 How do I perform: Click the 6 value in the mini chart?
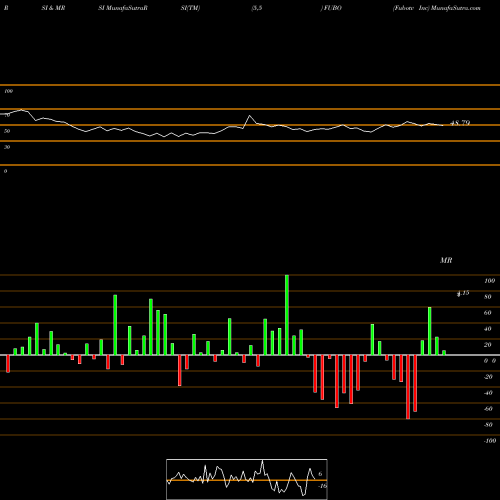click(x=320, y=474)
